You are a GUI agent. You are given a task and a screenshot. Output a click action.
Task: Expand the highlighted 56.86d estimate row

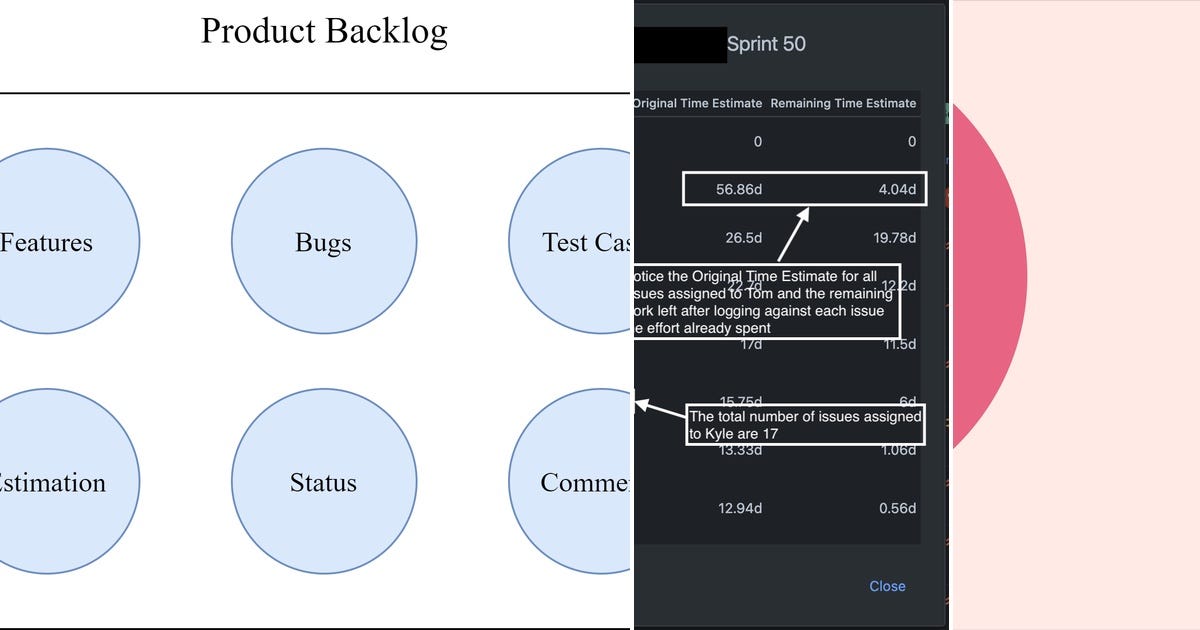pyautogui.click(x=803, y=189)
